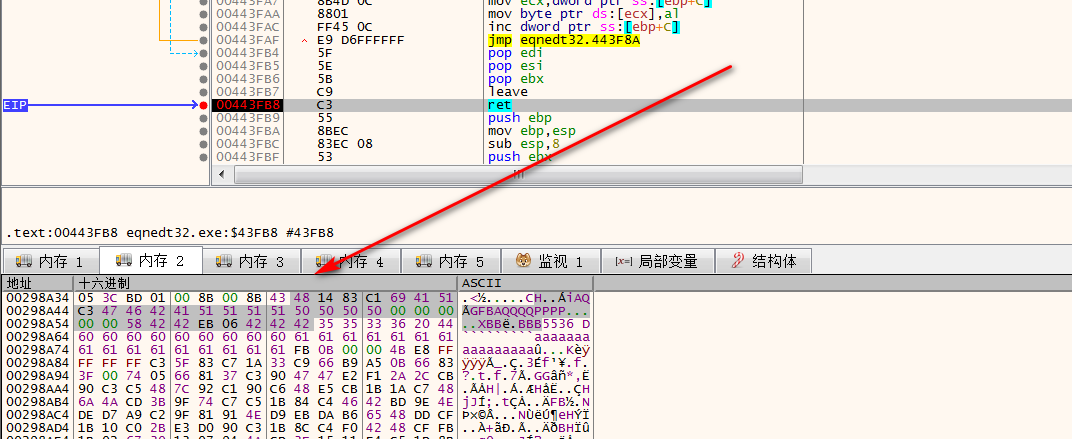This screenshot has width=1072, height=439.
Task: Click ASCII text '..XBBë.BBB5536 D'
Action: 525,323
